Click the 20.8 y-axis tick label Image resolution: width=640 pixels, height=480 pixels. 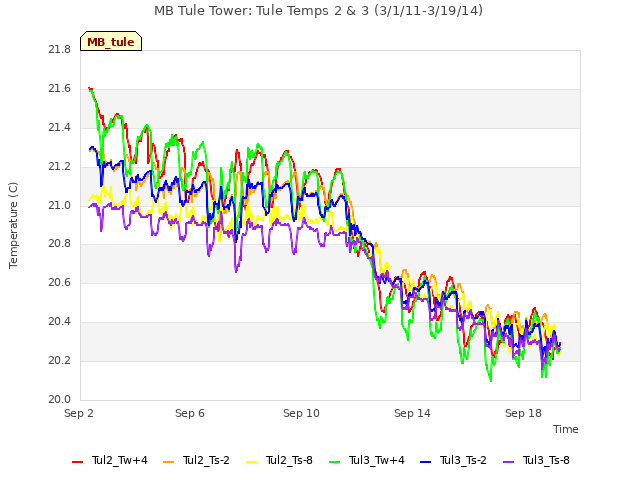click(x=60, y=244)
